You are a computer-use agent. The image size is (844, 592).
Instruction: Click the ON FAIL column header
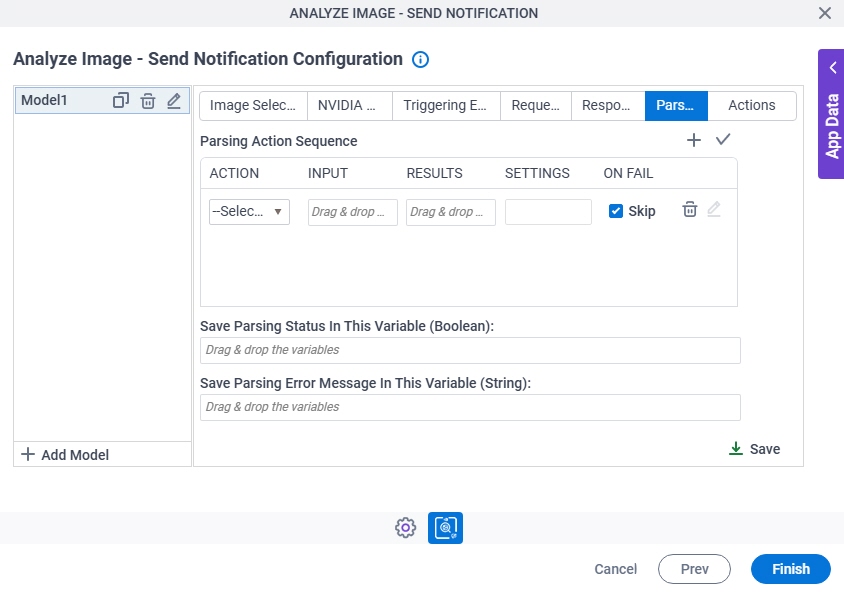628,173
